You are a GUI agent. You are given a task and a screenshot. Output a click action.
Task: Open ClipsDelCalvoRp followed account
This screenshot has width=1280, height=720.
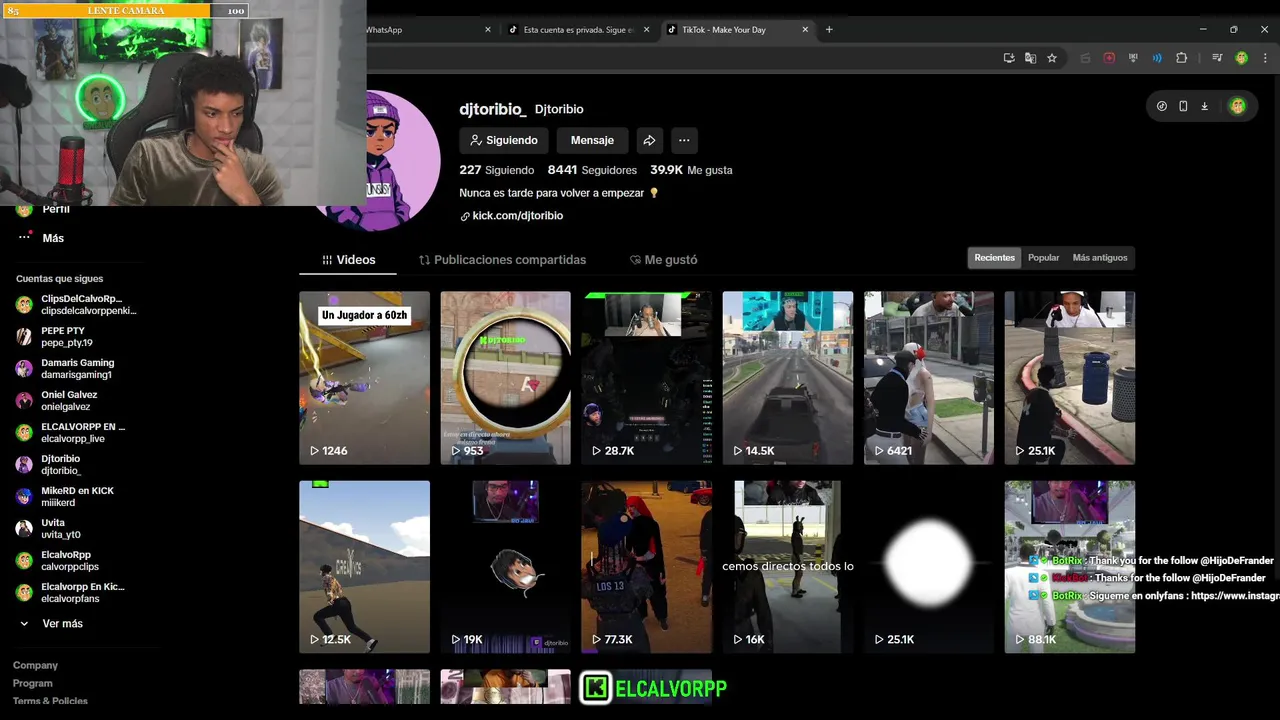(x=76, y=304)
